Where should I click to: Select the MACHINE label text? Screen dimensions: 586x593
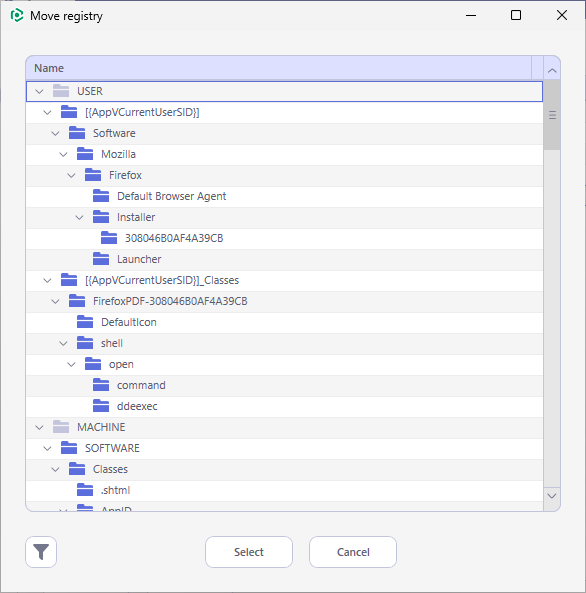pos(101,427)
